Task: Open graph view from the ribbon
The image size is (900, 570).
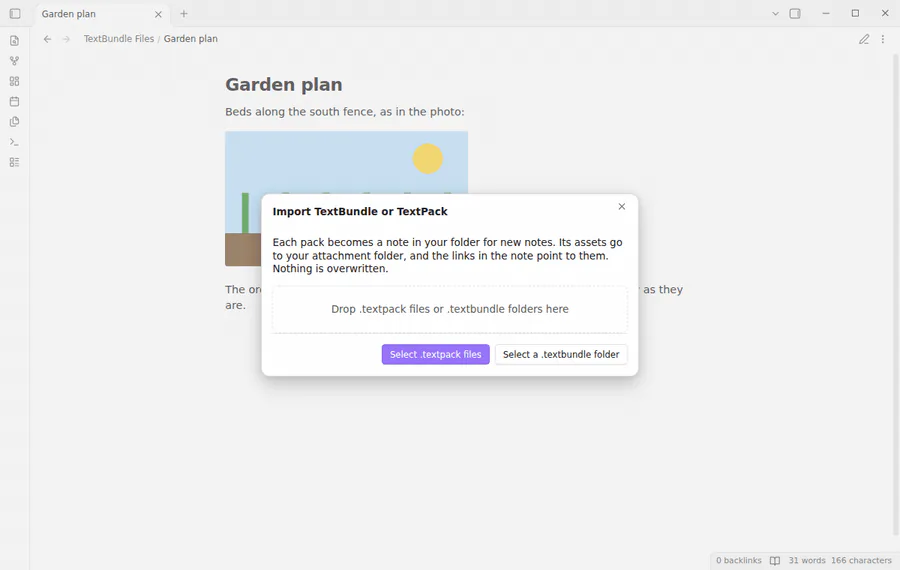Action: tap(14, 61)
